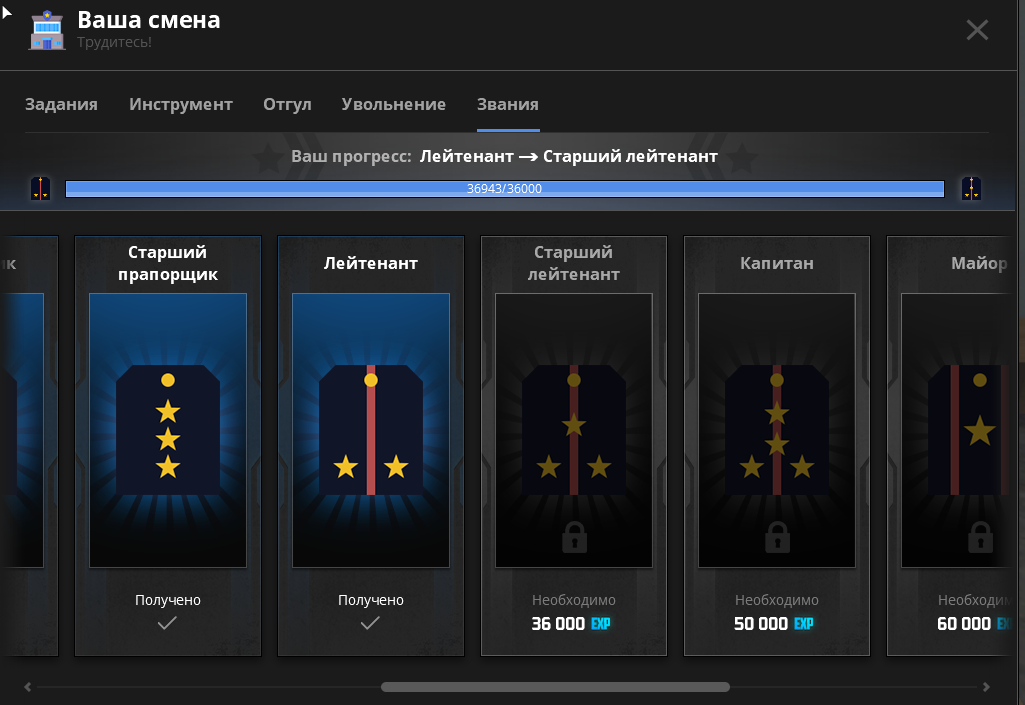1025x705 pixels.
Task: Select the Капитан shoulder-strap image
Action: (777, 430)
